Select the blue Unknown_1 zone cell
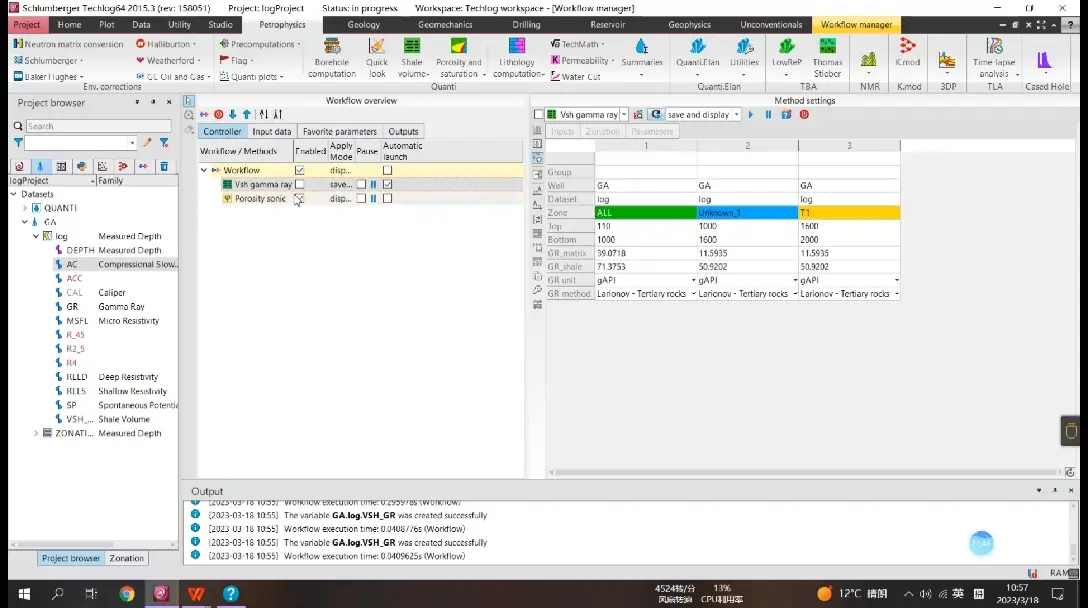1088x608 pixels. click(x=747, y=212)
